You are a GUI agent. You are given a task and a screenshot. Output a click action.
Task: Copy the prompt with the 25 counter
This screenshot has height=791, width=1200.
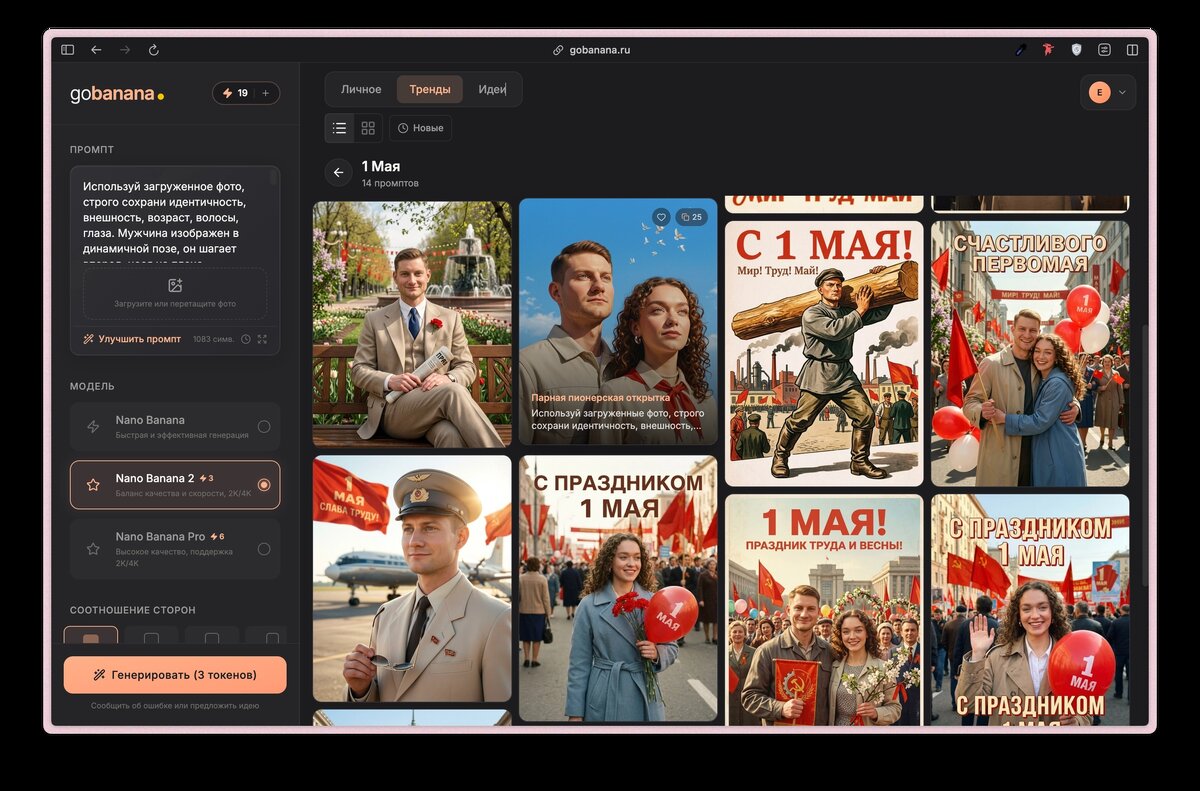pyautogui.click(x=690, y=216)
